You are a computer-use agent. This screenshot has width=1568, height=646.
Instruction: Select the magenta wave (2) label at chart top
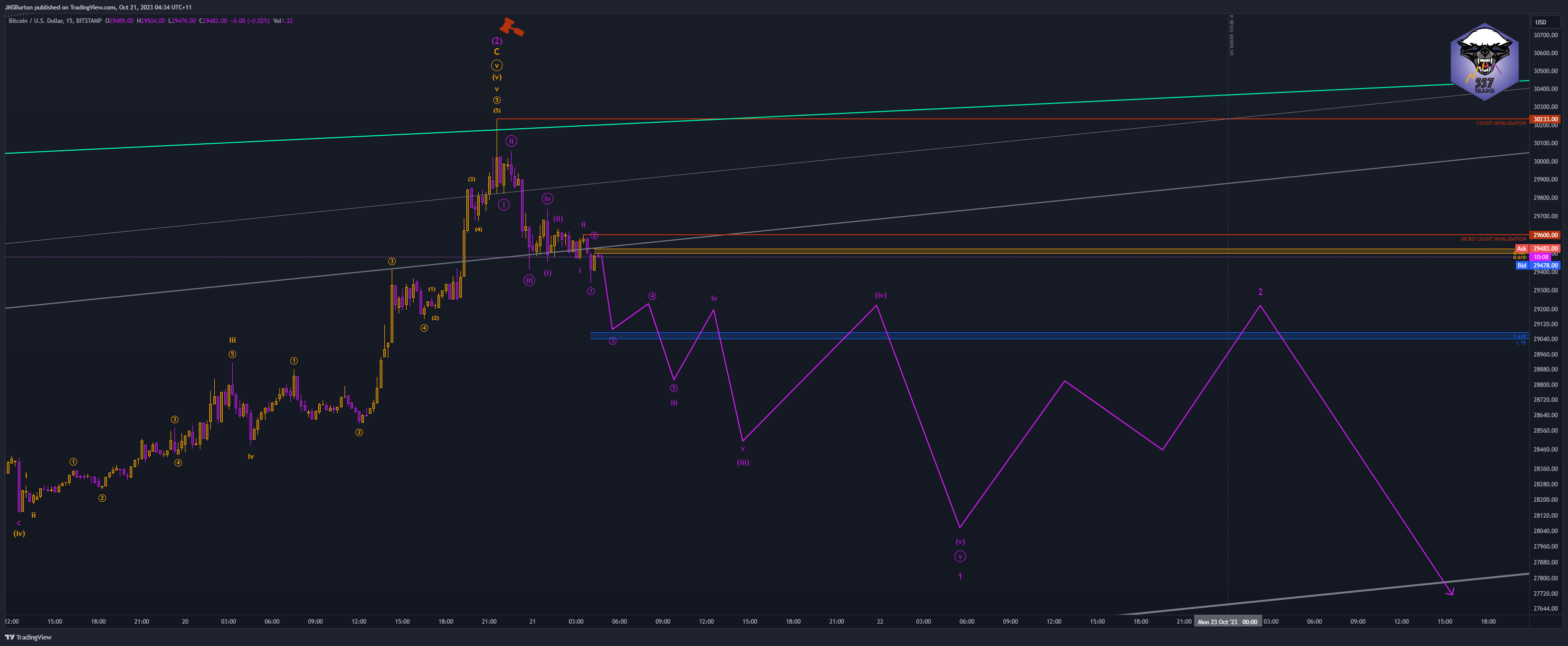pos(497,41)
